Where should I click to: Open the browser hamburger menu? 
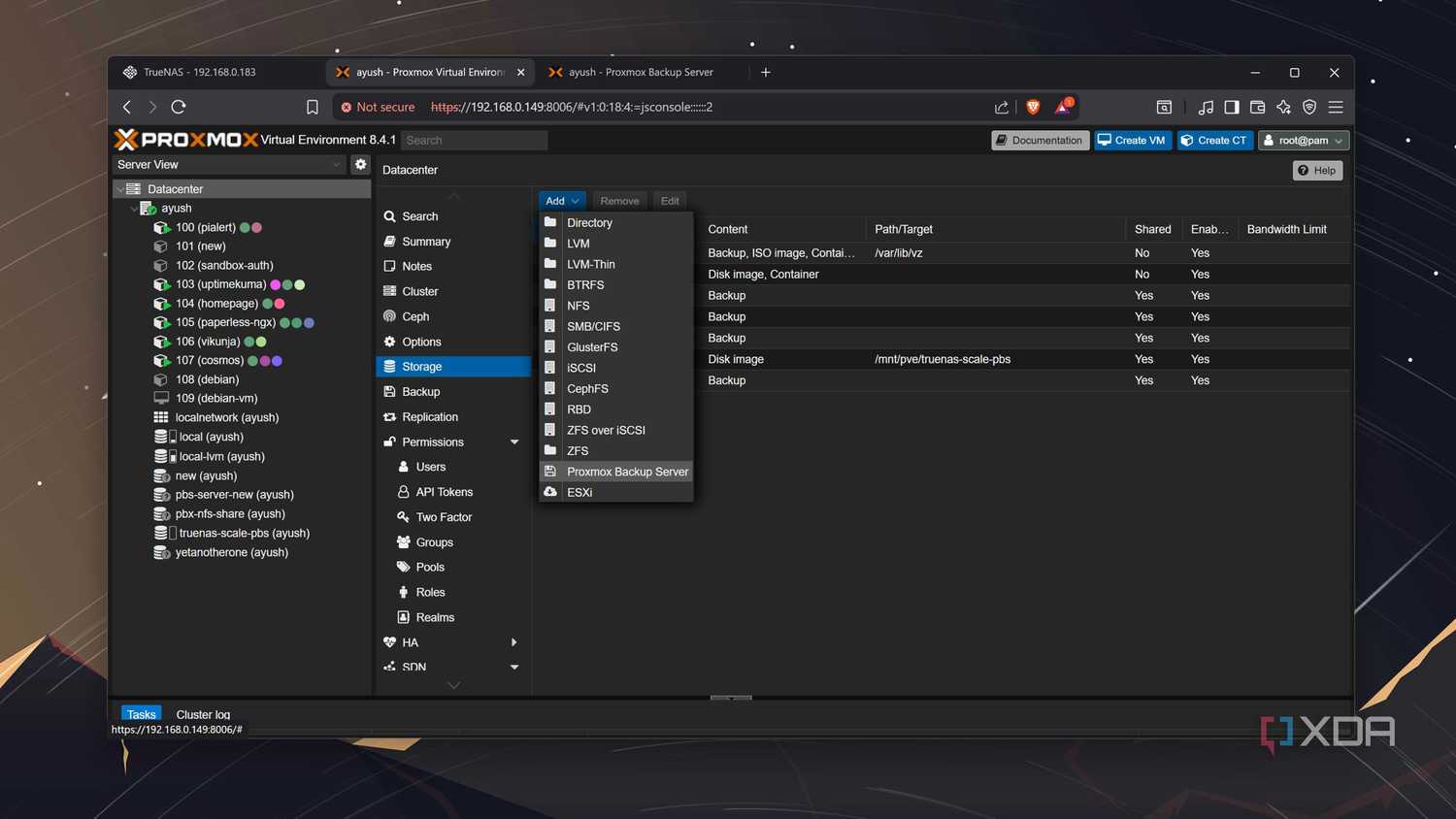(x=1336, y=107)
